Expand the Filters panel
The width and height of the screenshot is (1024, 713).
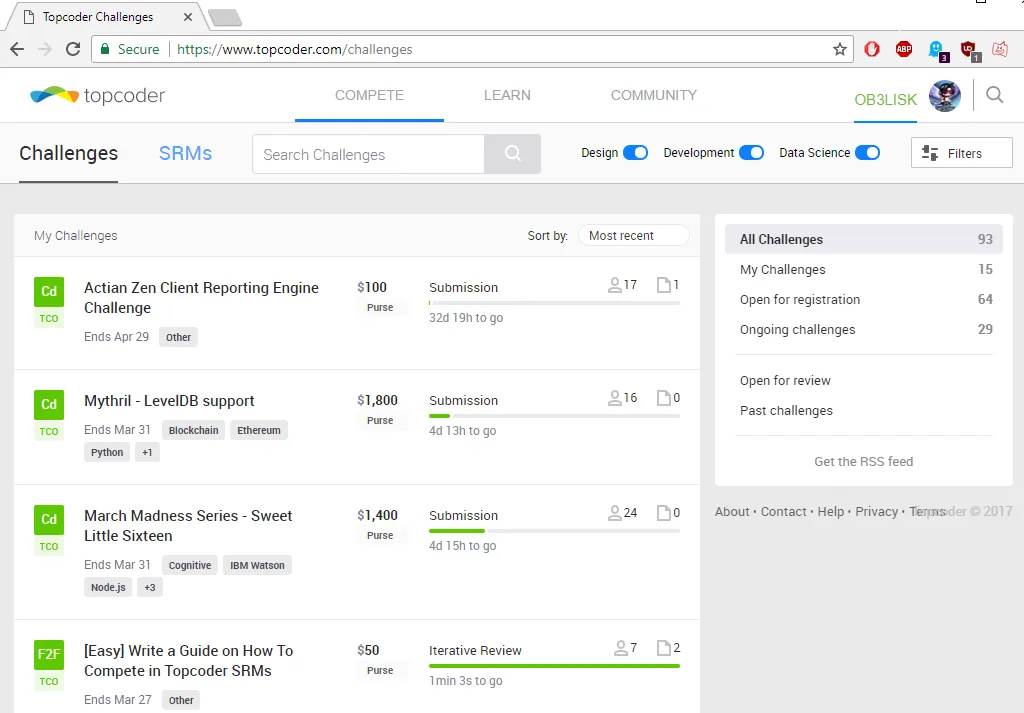[961, 153]
